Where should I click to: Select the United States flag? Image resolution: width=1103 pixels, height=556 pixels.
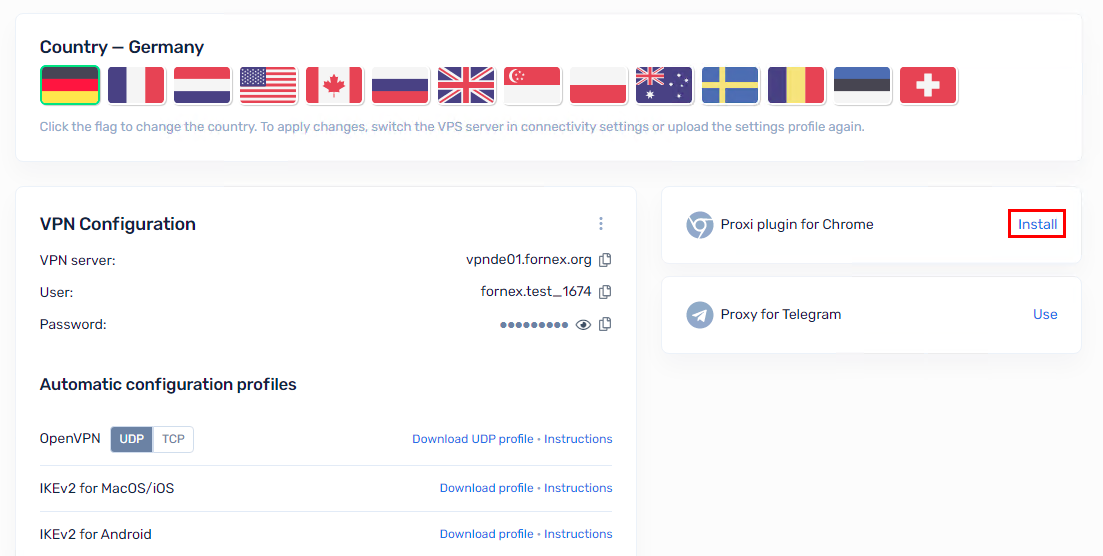[x=268, y=85]
